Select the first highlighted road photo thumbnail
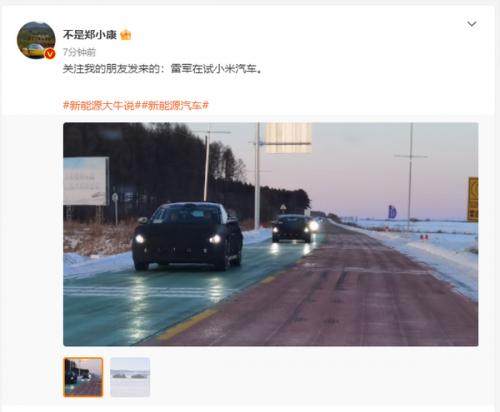This screenshot has height=412, width=500. coord(83,377)
